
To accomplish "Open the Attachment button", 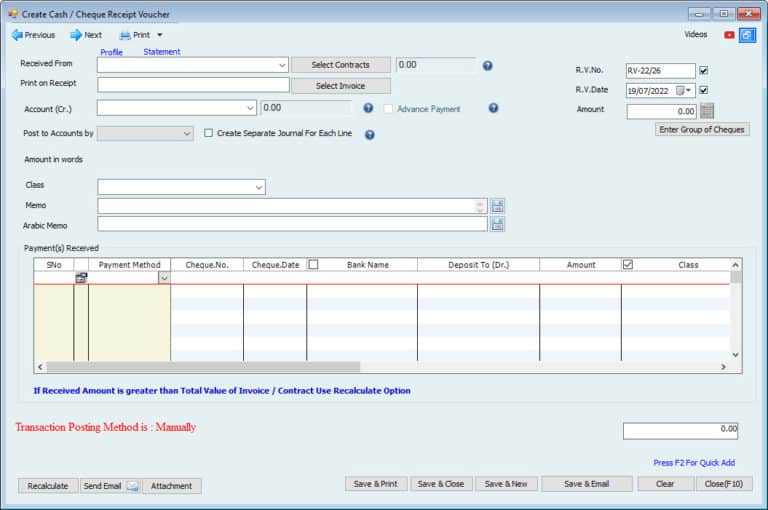I will 171,486.
